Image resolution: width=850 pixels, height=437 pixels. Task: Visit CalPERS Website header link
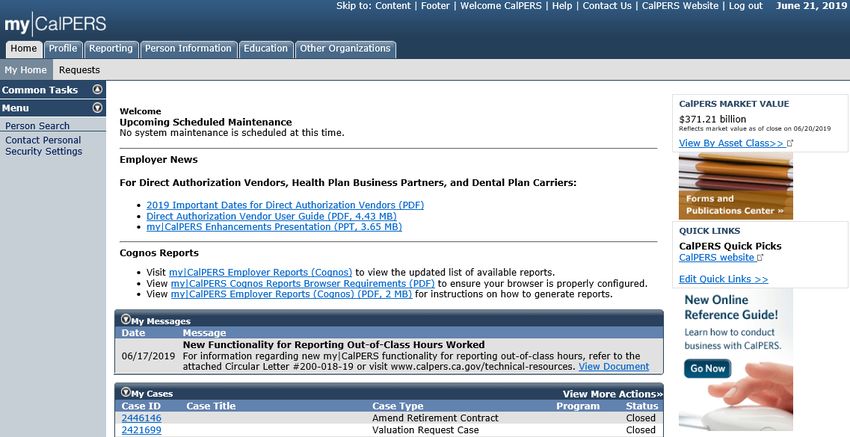tap(680, 6)
